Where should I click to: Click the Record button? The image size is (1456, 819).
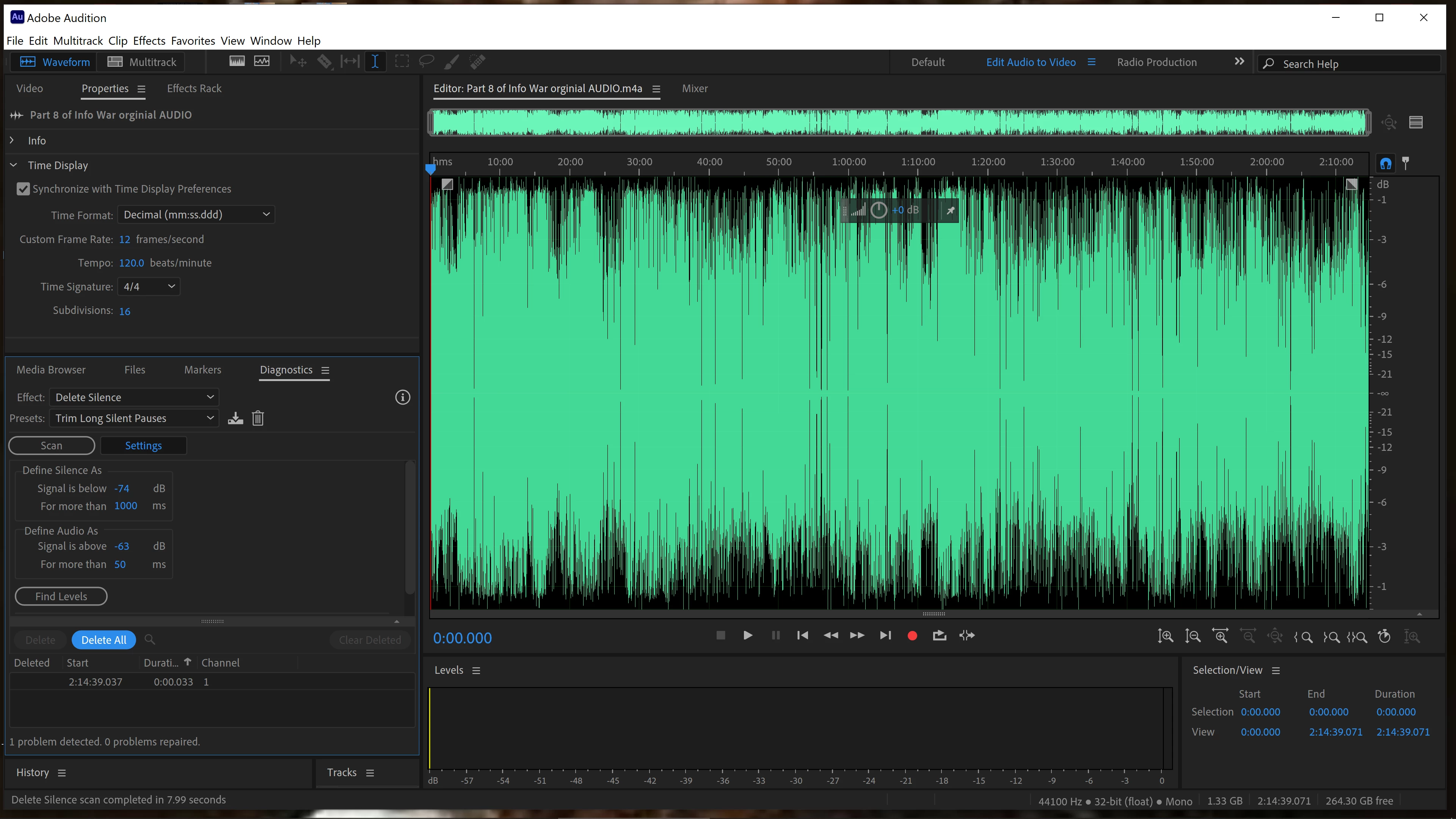(x=912, y=636)
